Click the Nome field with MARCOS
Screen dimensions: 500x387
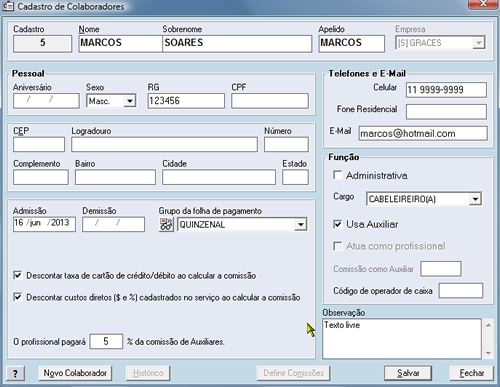click(x=120, y=44)
